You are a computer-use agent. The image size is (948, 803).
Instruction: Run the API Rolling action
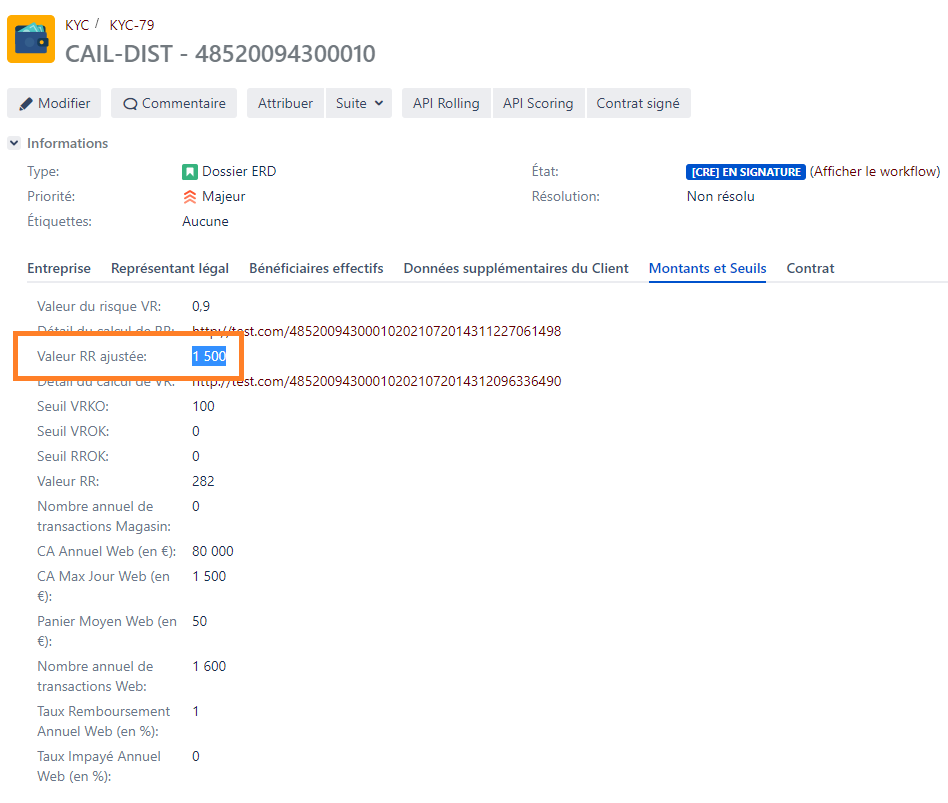coord(446,103)
